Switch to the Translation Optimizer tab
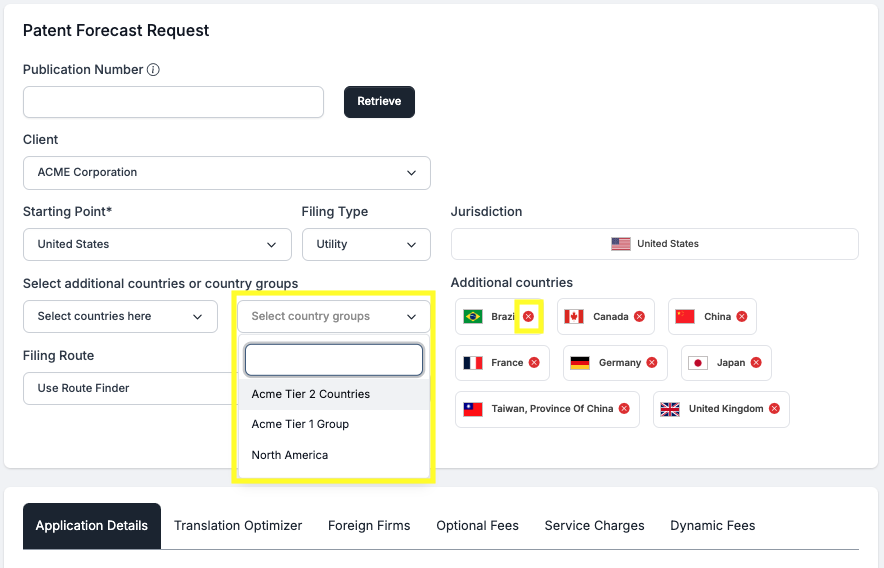Image resolution: width=884 pixels, height=568 pixels. (238, 526)
